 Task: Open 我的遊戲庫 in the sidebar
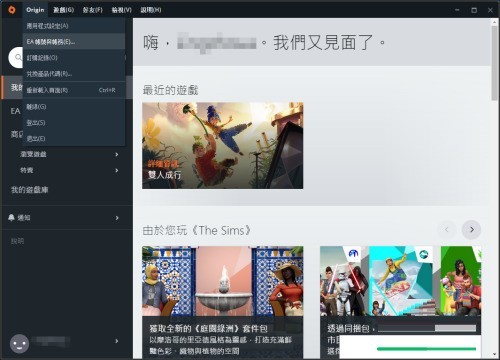(x=30, y=190)
